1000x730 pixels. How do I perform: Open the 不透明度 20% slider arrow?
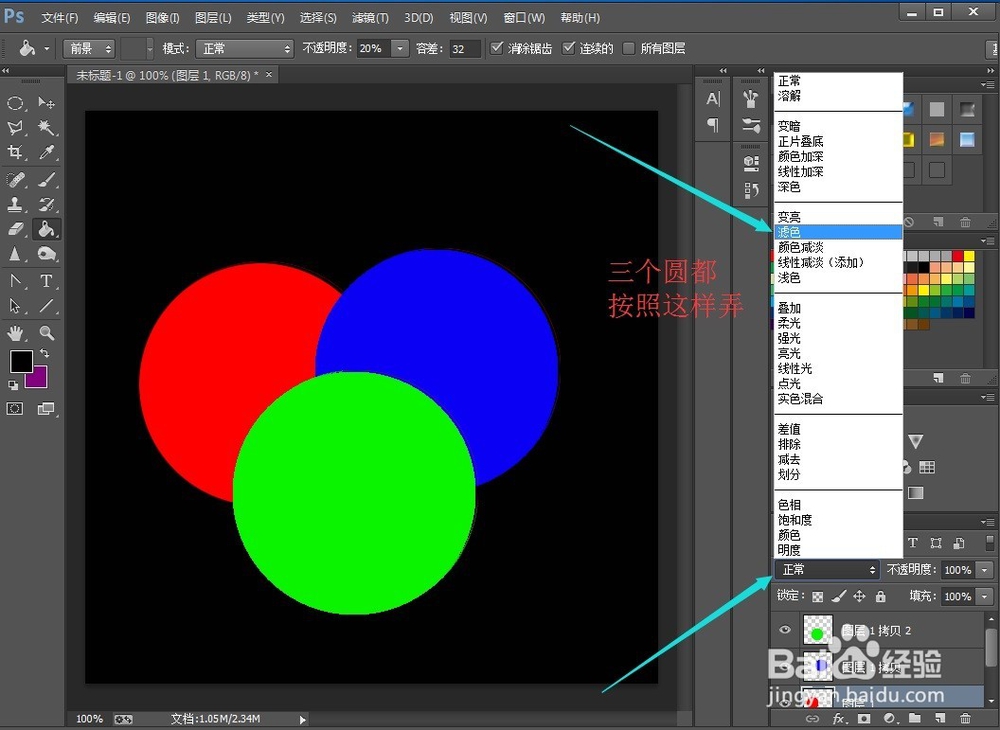(x=400, y=48)
